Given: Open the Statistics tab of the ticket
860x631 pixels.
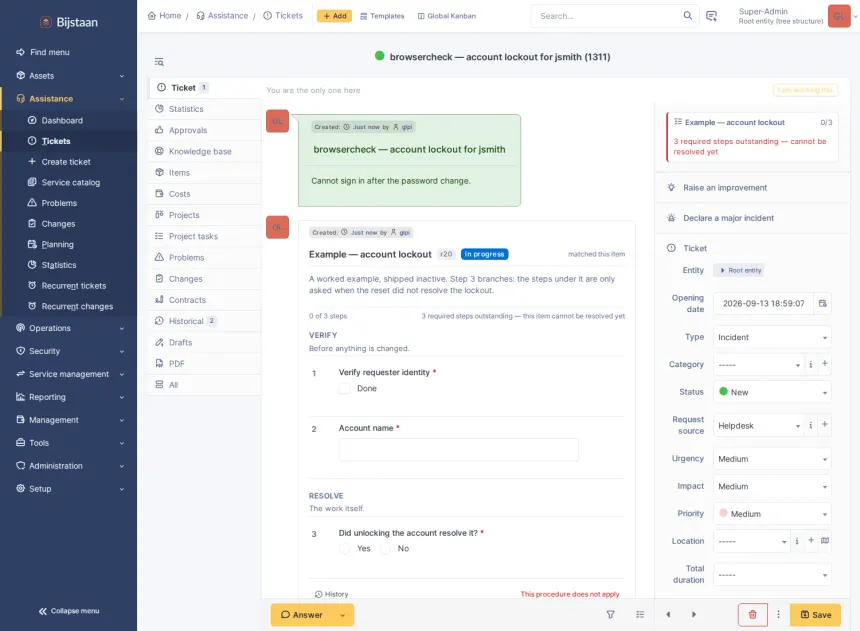Looking at the screenshot, I should coord(204,109).
